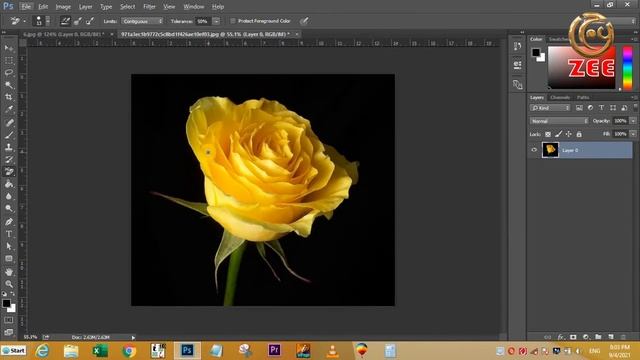The image size is (640, 360).
Task: Toggle Lock image pixels
Action: (x=558, y=134)
